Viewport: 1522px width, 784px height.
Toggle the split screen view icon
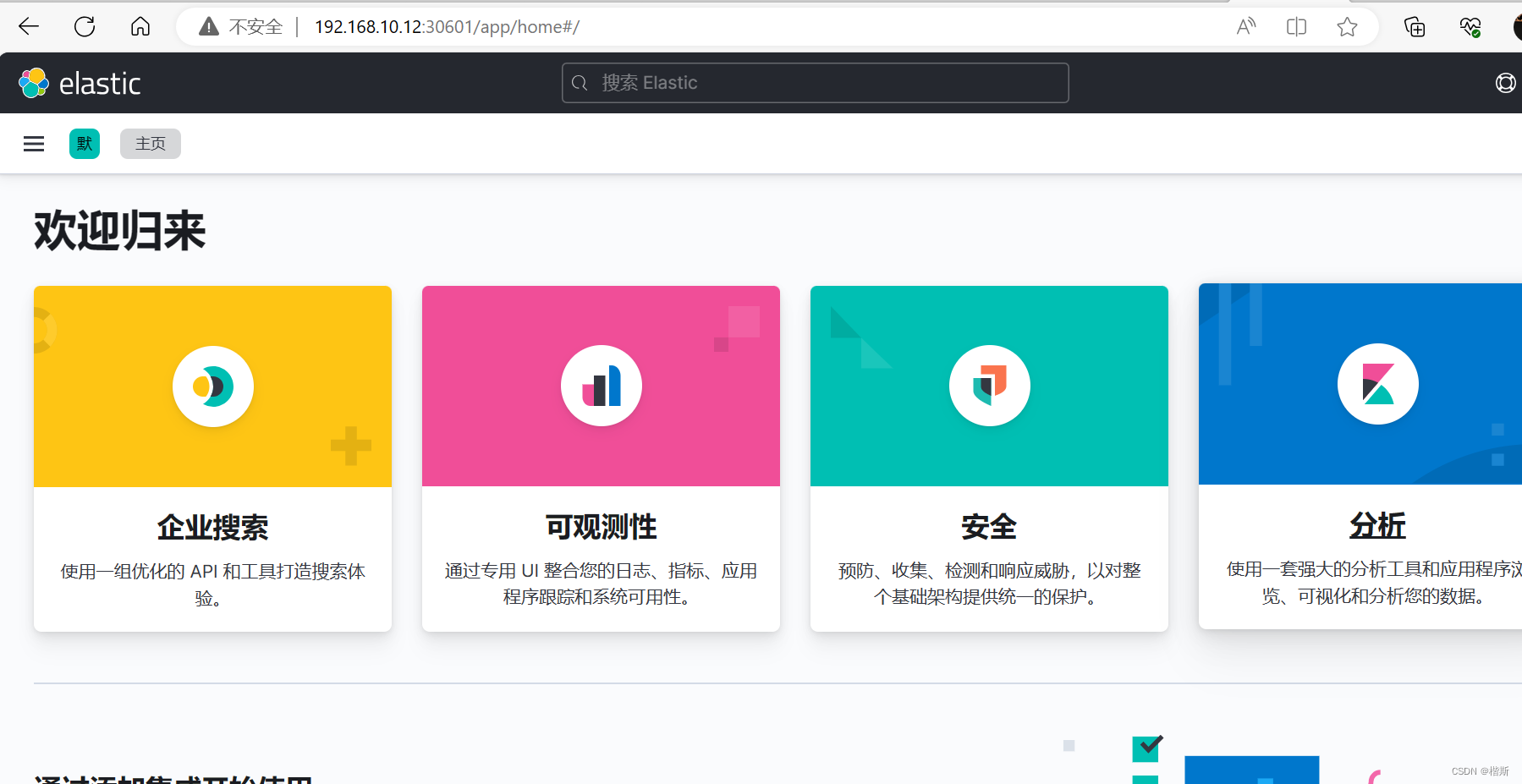(x=1295, y=26)
